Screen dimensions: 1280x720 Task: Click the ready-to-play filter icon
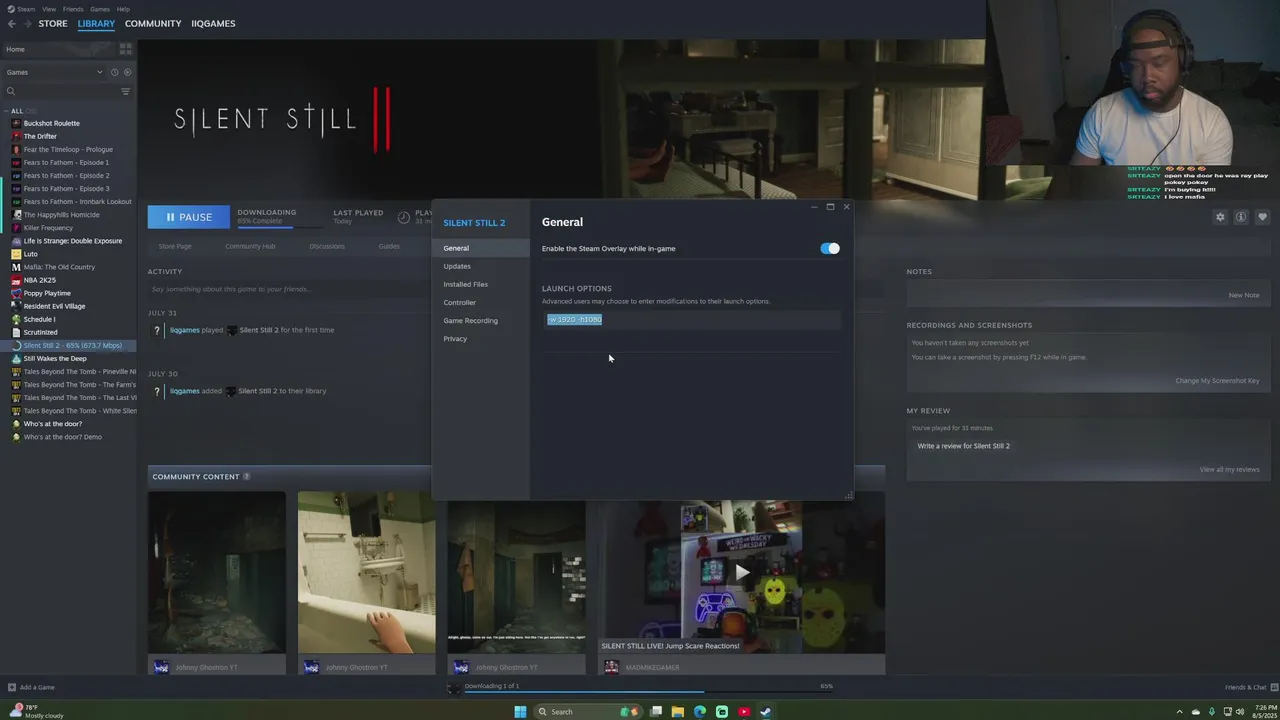[127, 72]
